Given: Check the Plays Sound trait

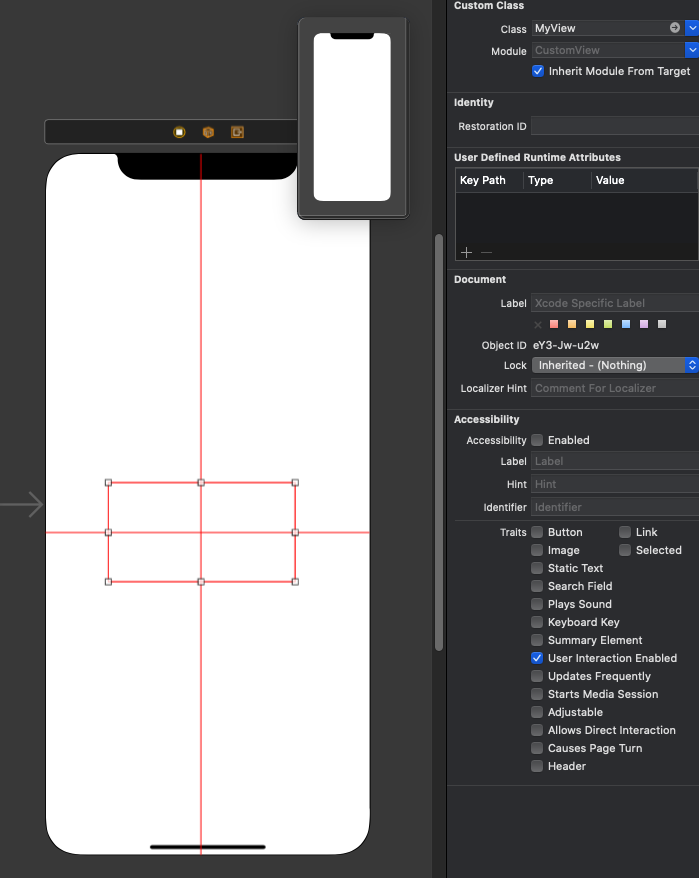Looking at the screenshot, I should tap(537, 604).
